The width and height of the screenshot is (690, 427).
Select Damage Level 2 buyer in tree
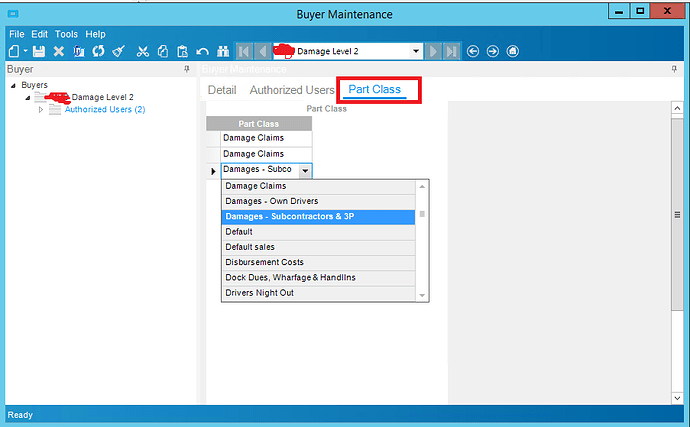click(x=102, y=97)
